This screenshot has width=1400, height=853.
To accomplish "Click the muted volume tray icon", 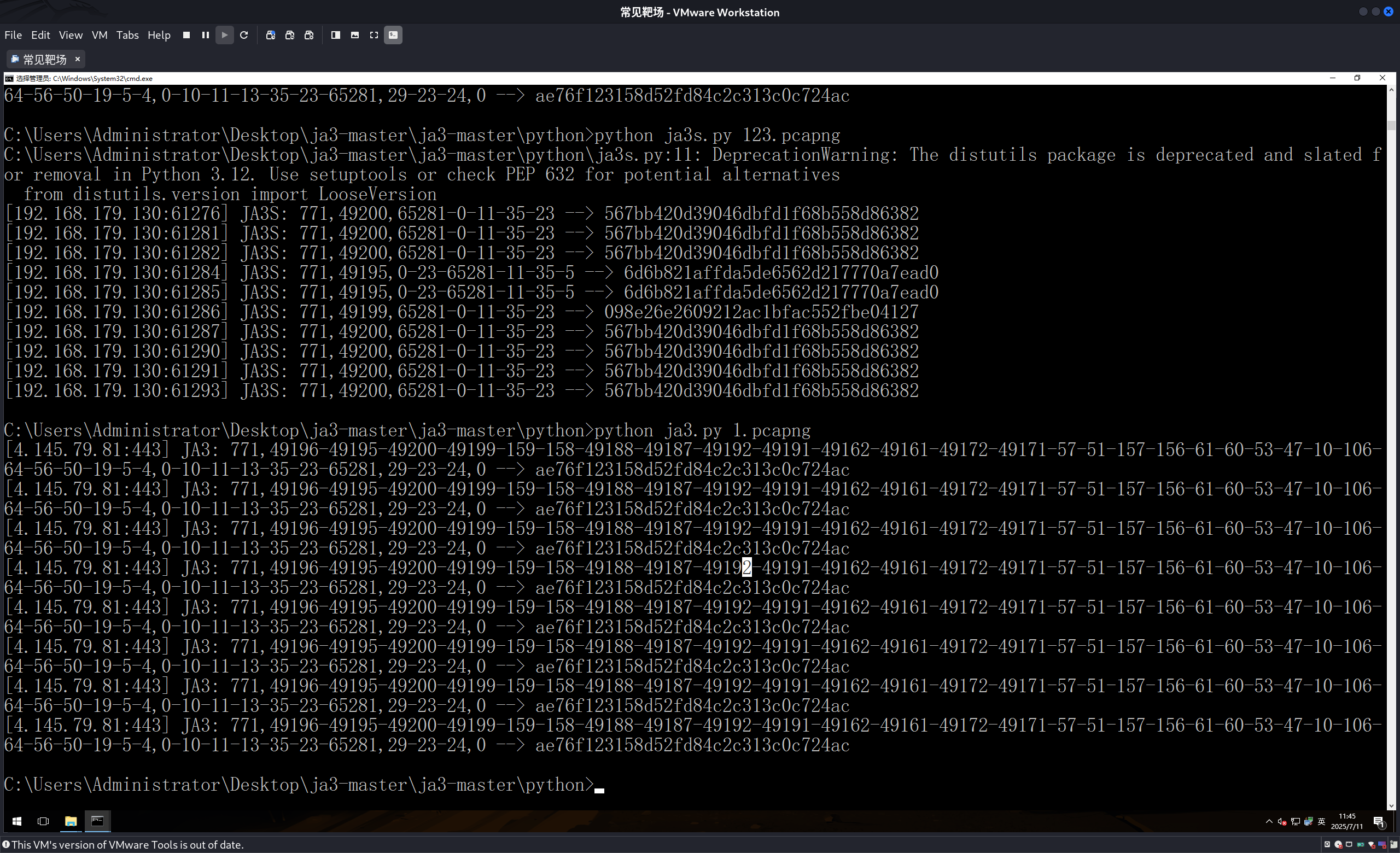I will 1282,822.
